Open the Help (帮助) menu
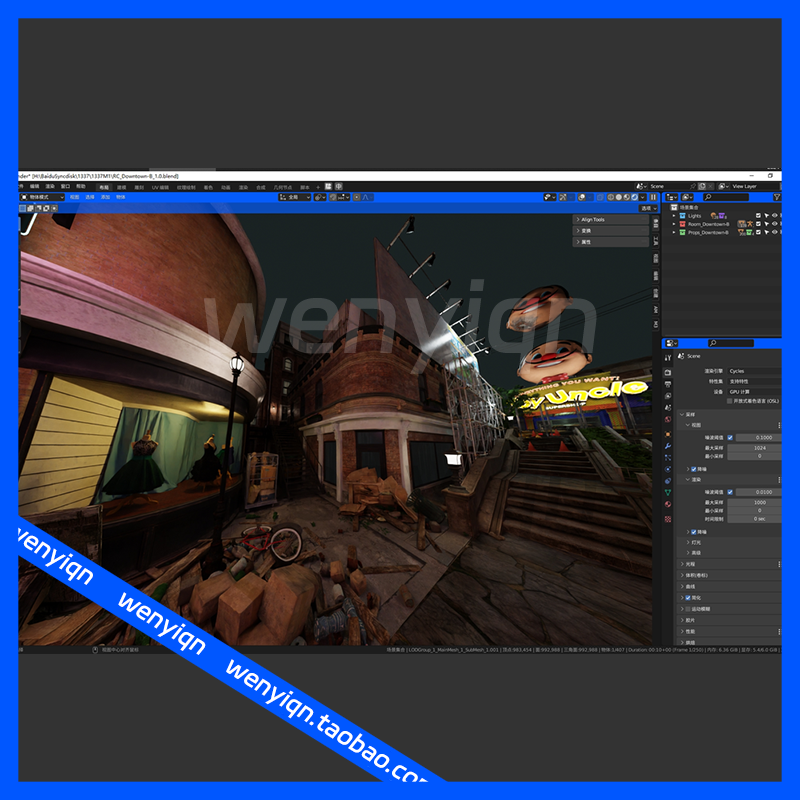 point(81,186)
